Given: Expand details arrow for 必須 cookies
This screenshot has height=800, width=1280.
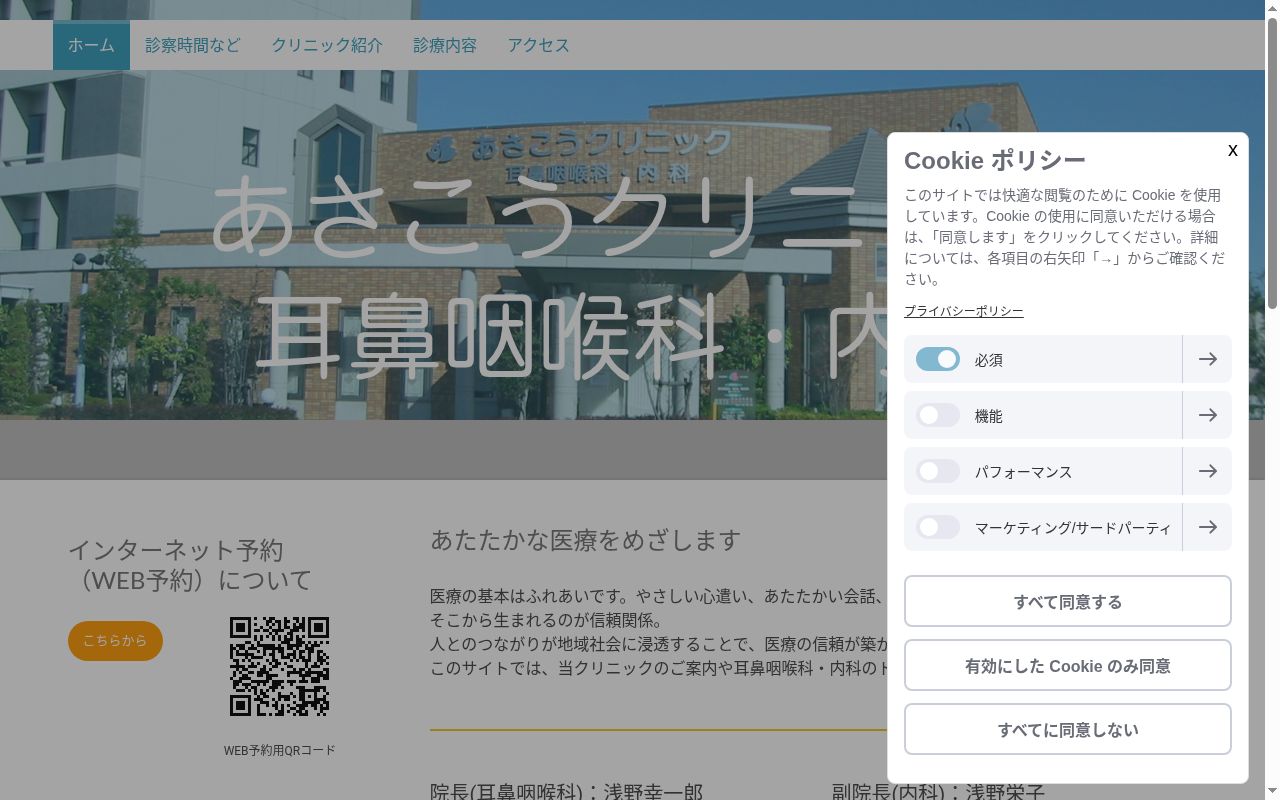Looking at the screenshot, I should click(x=1207, y=359).
